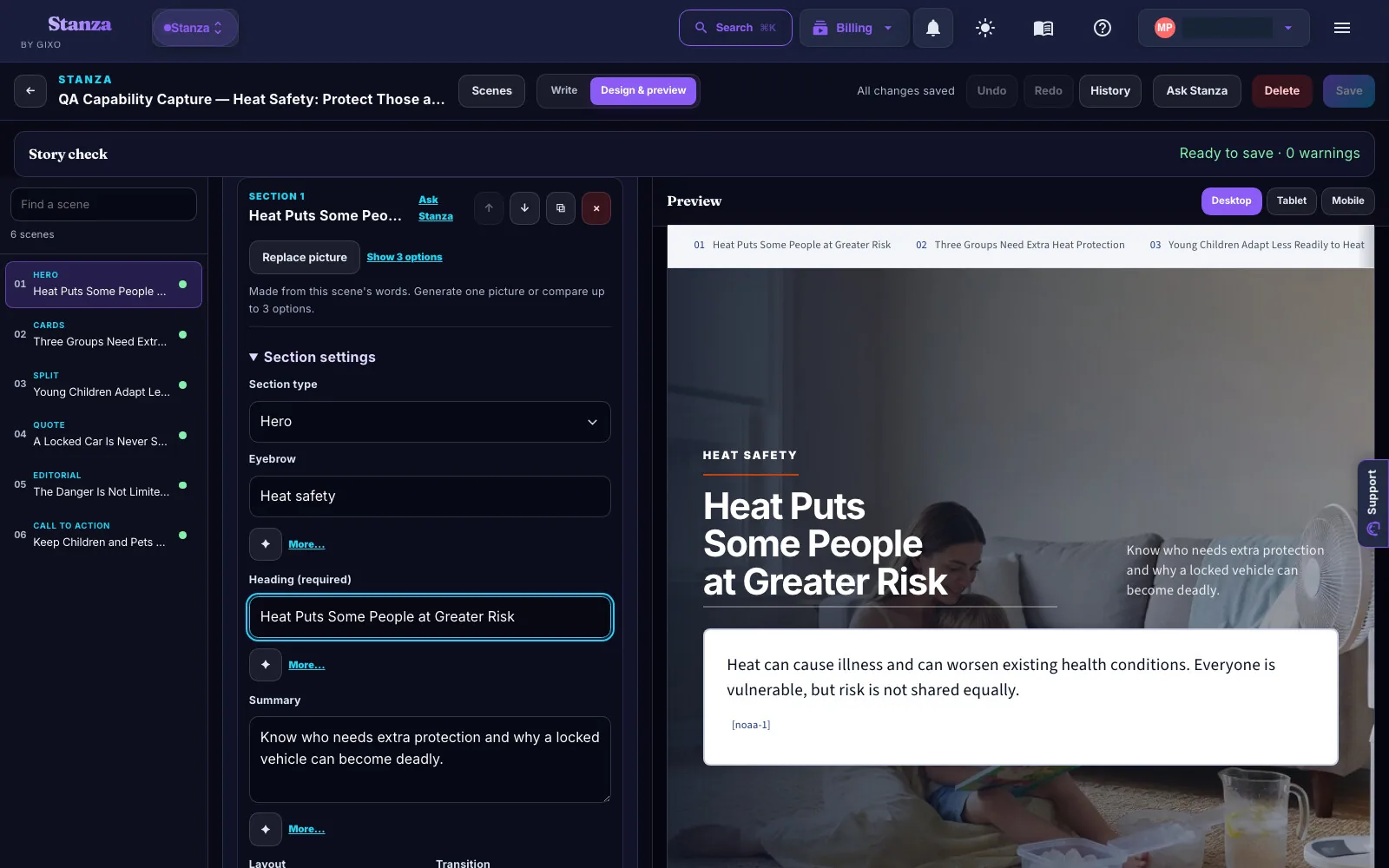
Task: Move Section 1 up
Action: (489, 208)
